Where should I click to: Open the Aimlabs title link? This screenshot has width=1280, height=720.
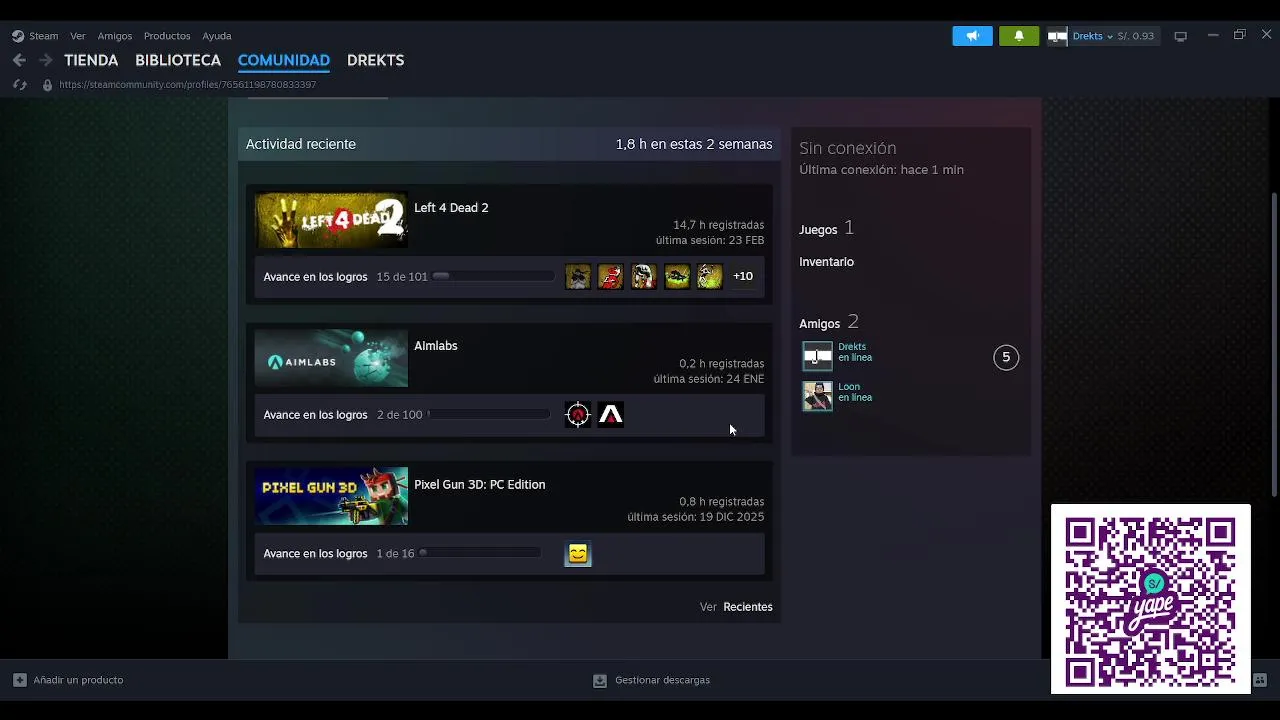(436, 346)
